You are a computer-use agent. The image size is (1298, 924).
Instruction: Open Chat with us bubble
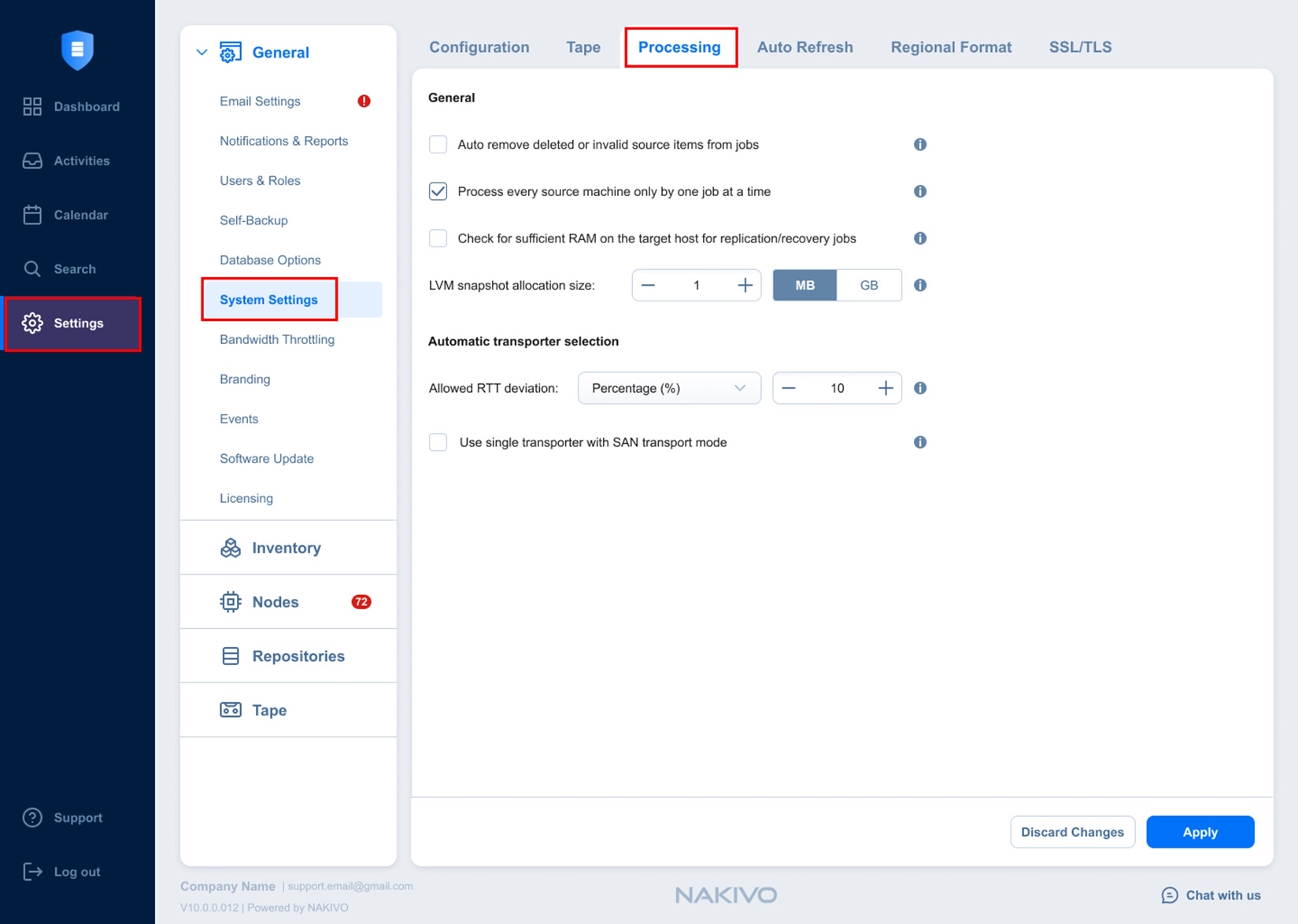coord(1170,895)
